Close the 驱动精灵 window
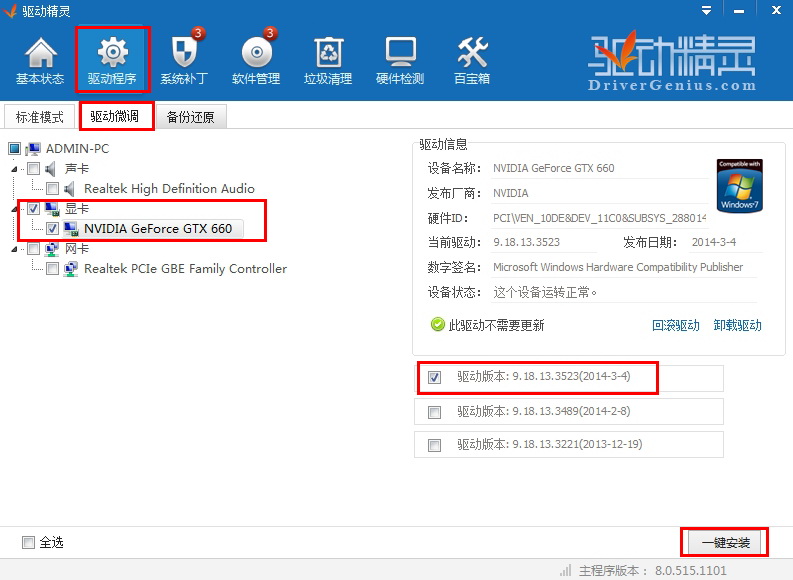This screenshot has width=793, height=580. 776,10
